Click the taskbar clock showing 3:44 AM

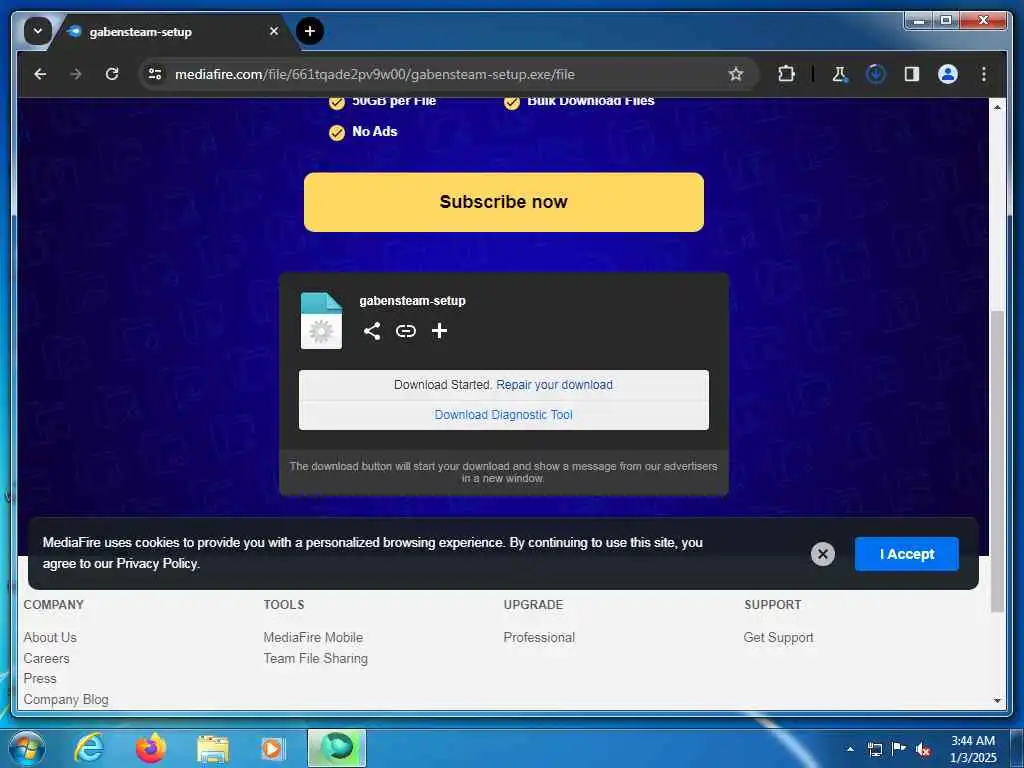[x=972, y=748]
